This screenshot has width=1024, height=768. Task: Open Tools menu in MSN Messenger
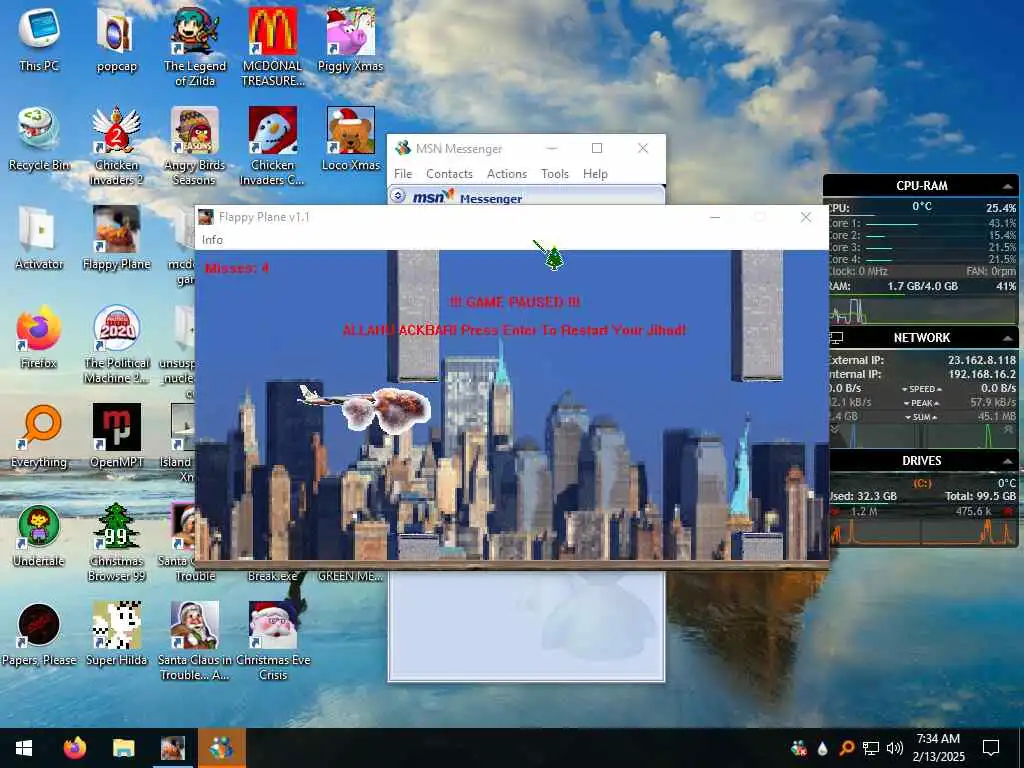pos(554,174)
